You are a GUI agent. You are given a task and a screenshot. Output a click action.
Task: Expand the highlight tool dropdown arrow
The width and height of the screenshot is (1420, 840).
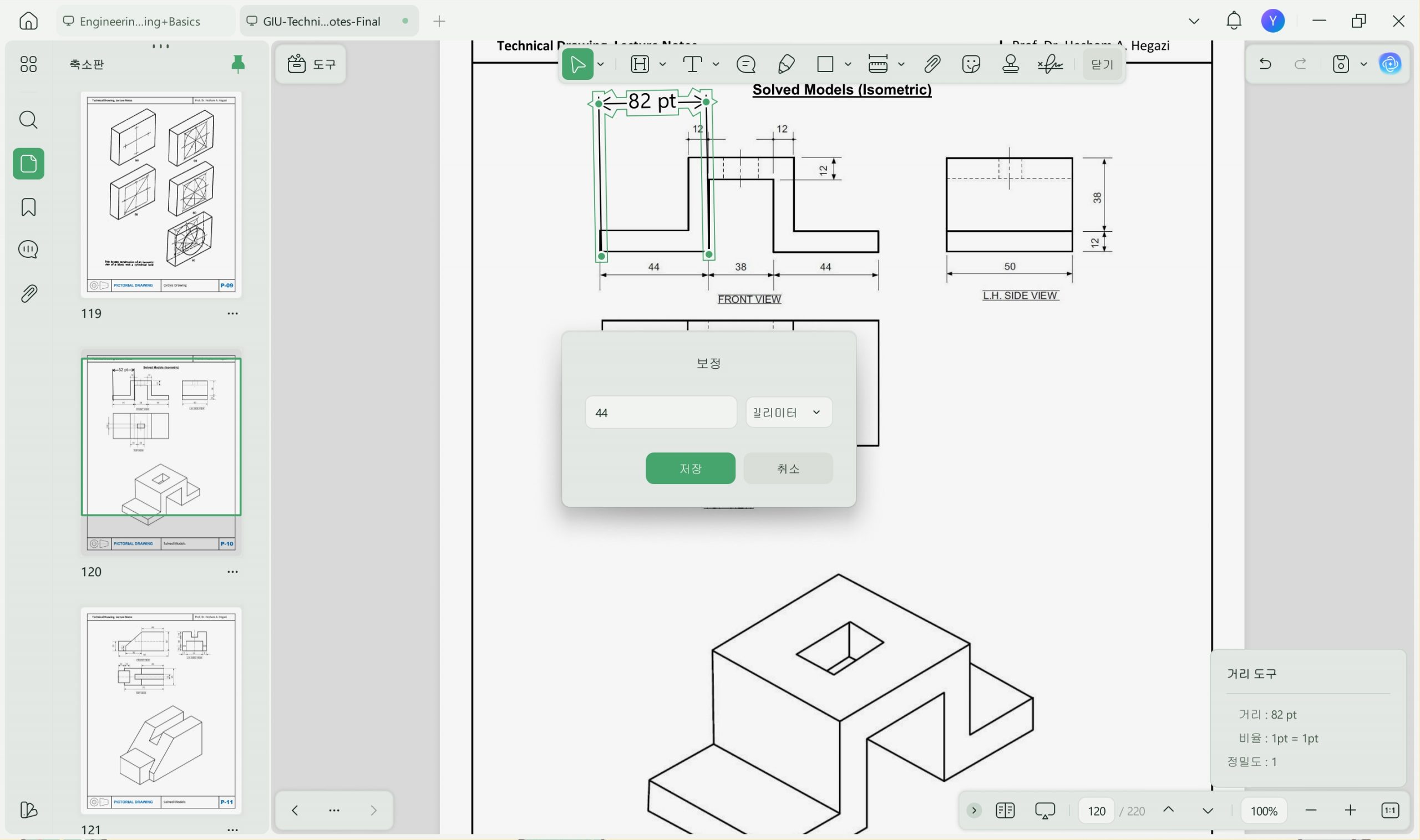point(662,64)
